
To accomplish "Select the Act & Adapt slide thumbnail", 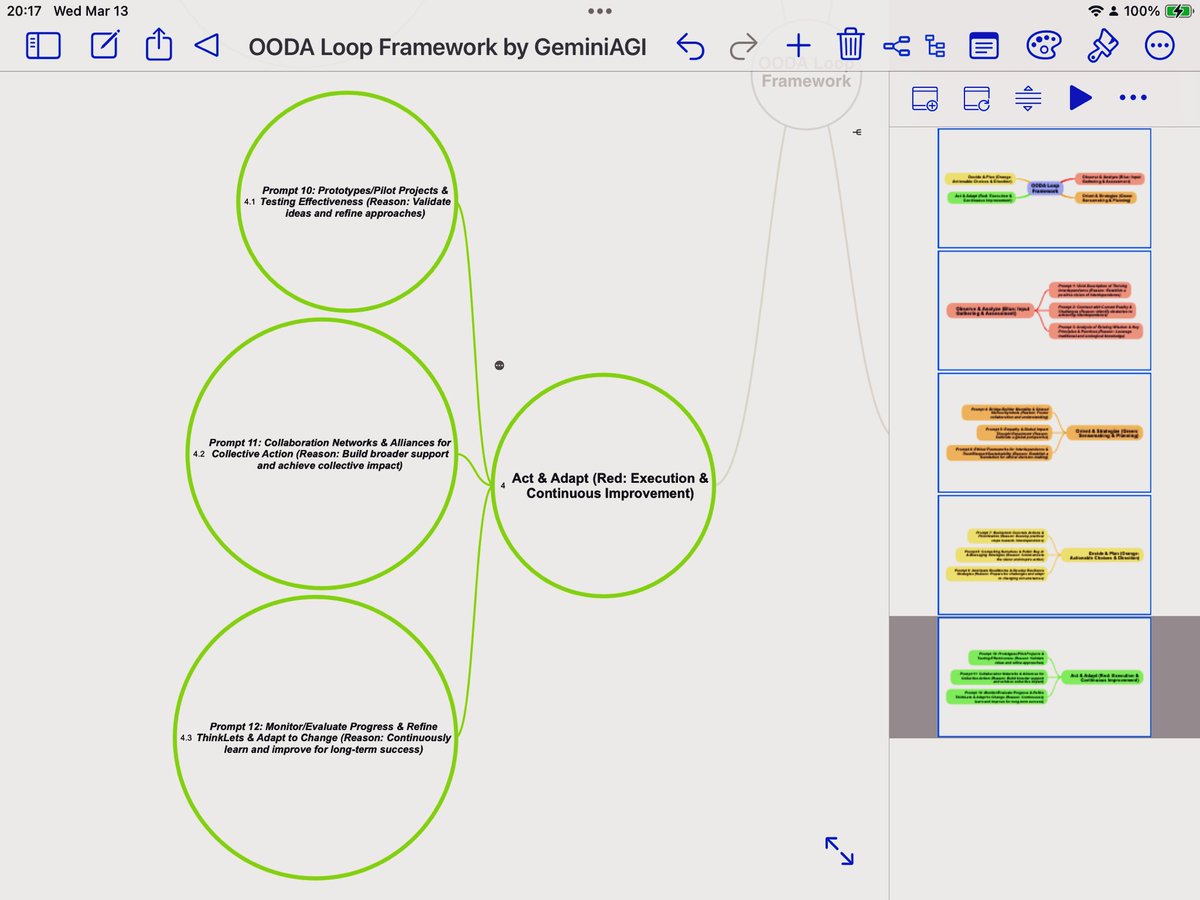I will [1044, 677].
